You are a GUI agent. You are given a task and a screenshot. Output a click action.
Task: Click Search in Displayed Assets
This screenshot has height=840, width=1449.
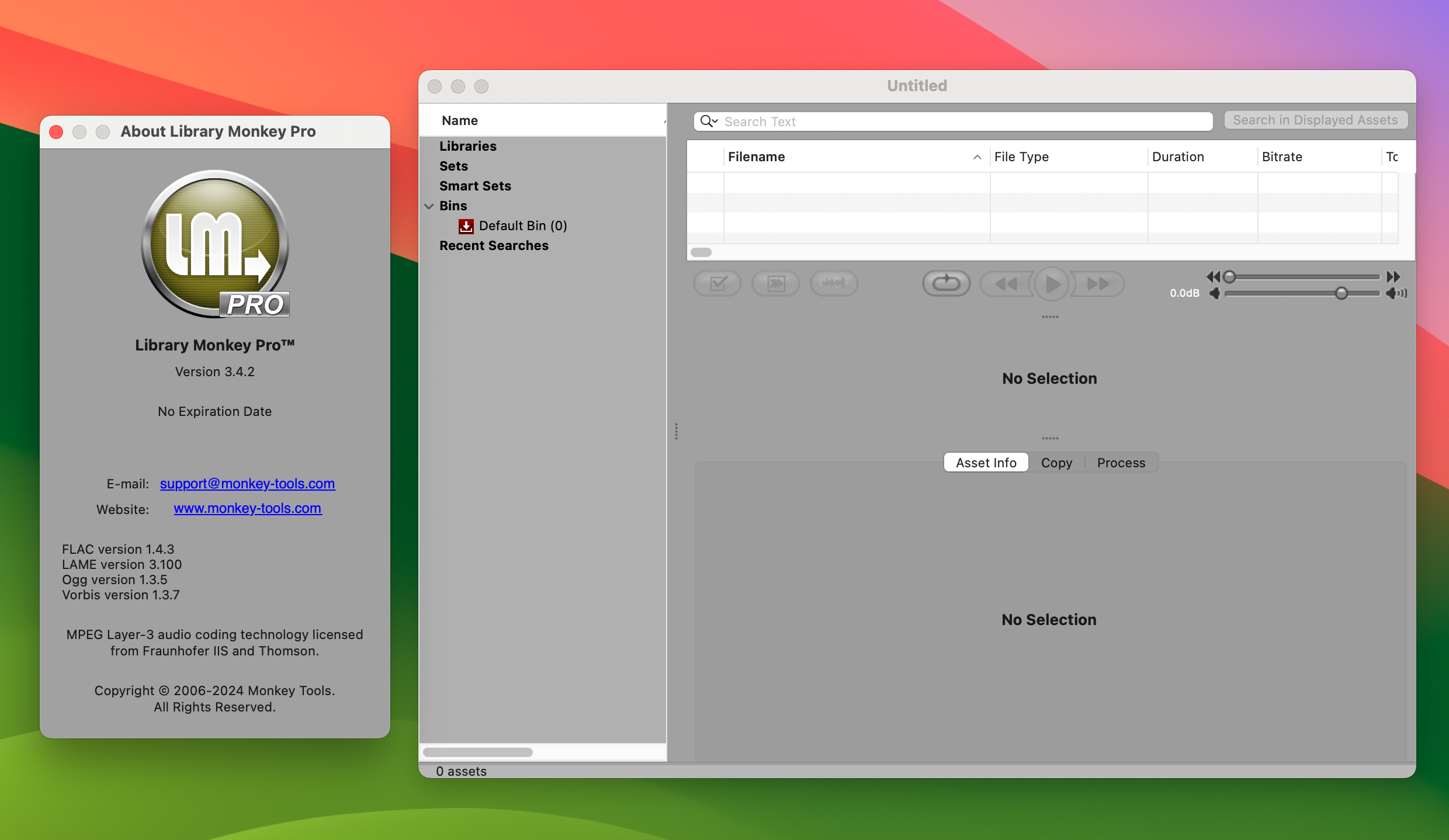1315,120
